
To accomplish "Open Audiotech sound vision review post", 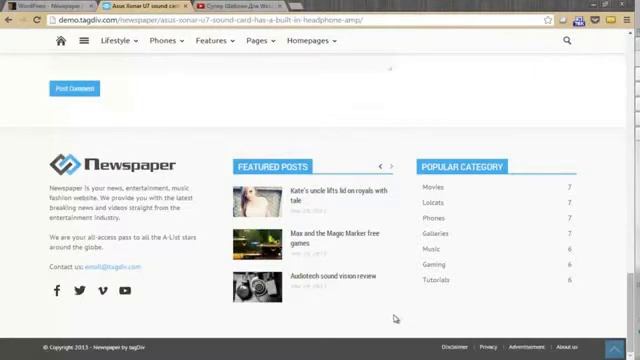I will [333, 276].
